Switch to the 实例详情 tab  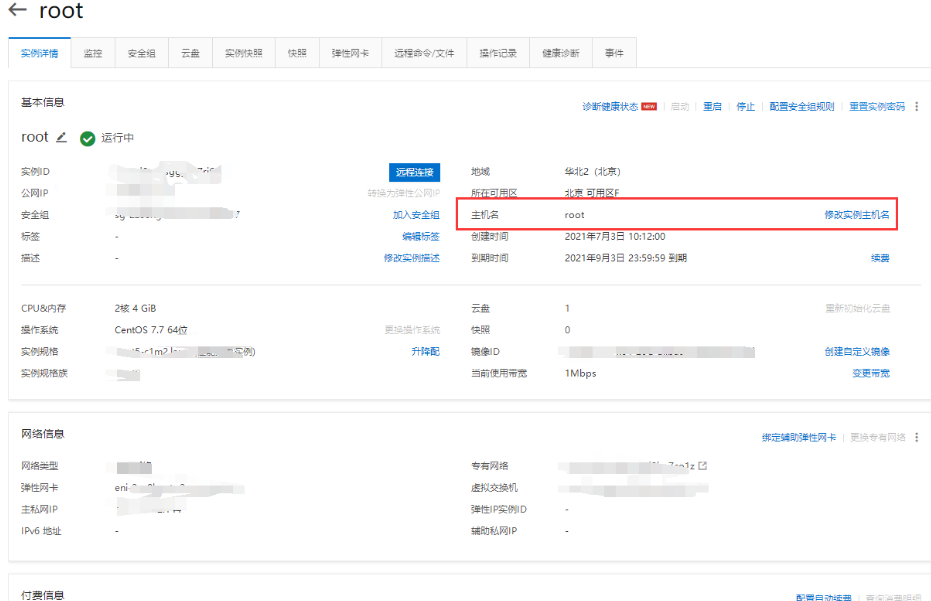[x=40, y=53]
